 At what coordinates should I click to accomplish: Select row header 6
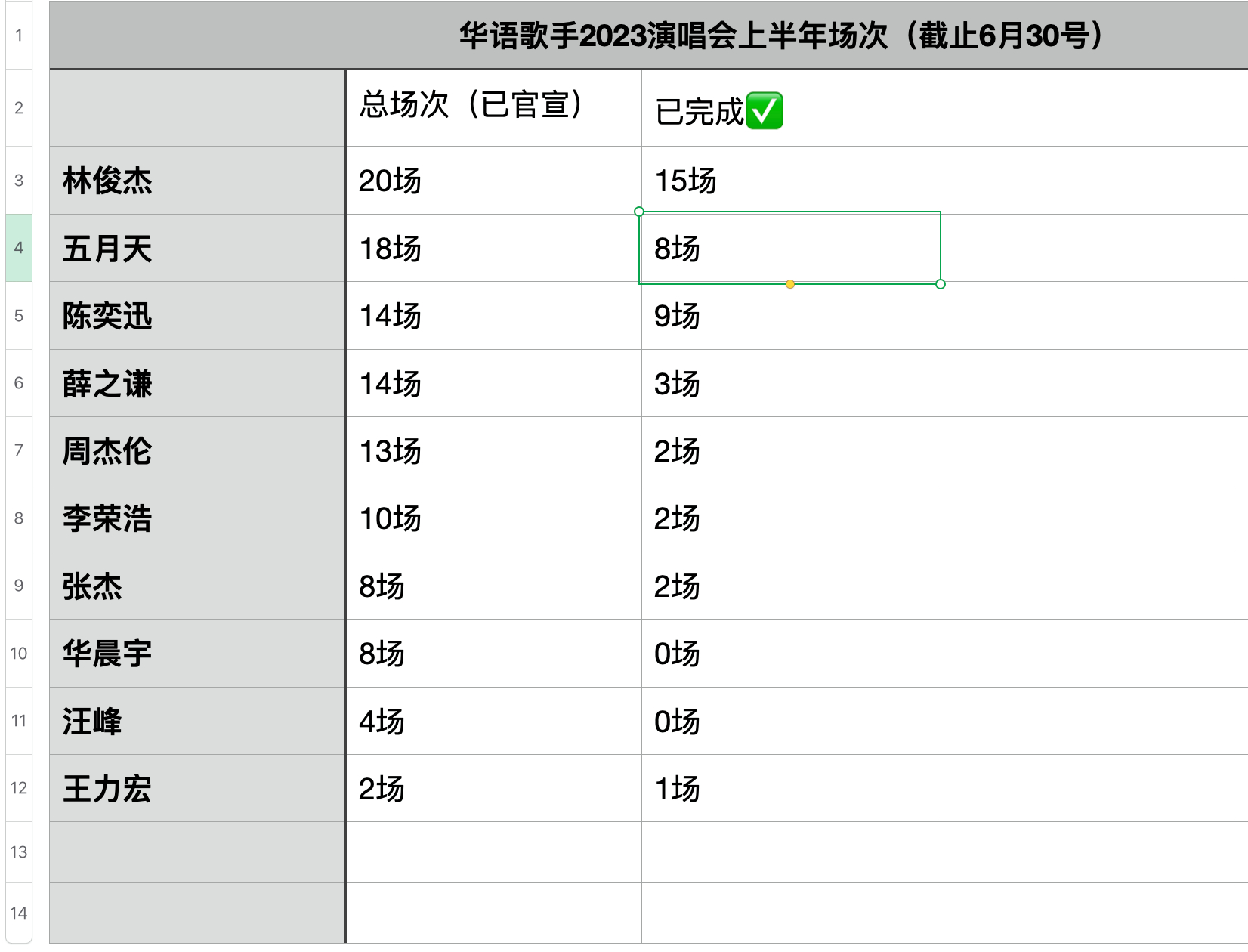(x=19, y=383)
